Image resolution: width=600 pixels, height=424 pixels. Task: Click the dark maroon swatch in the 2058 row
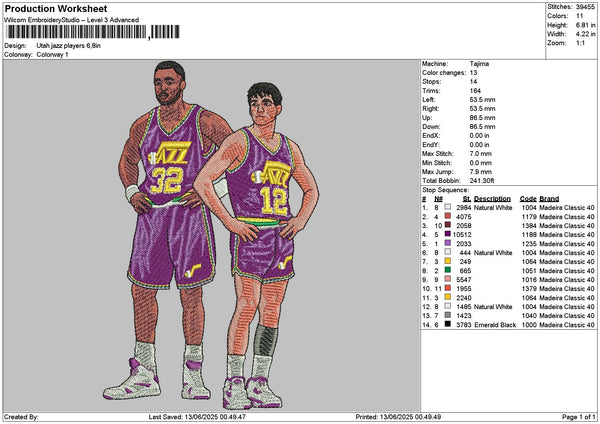pos(448,225)
